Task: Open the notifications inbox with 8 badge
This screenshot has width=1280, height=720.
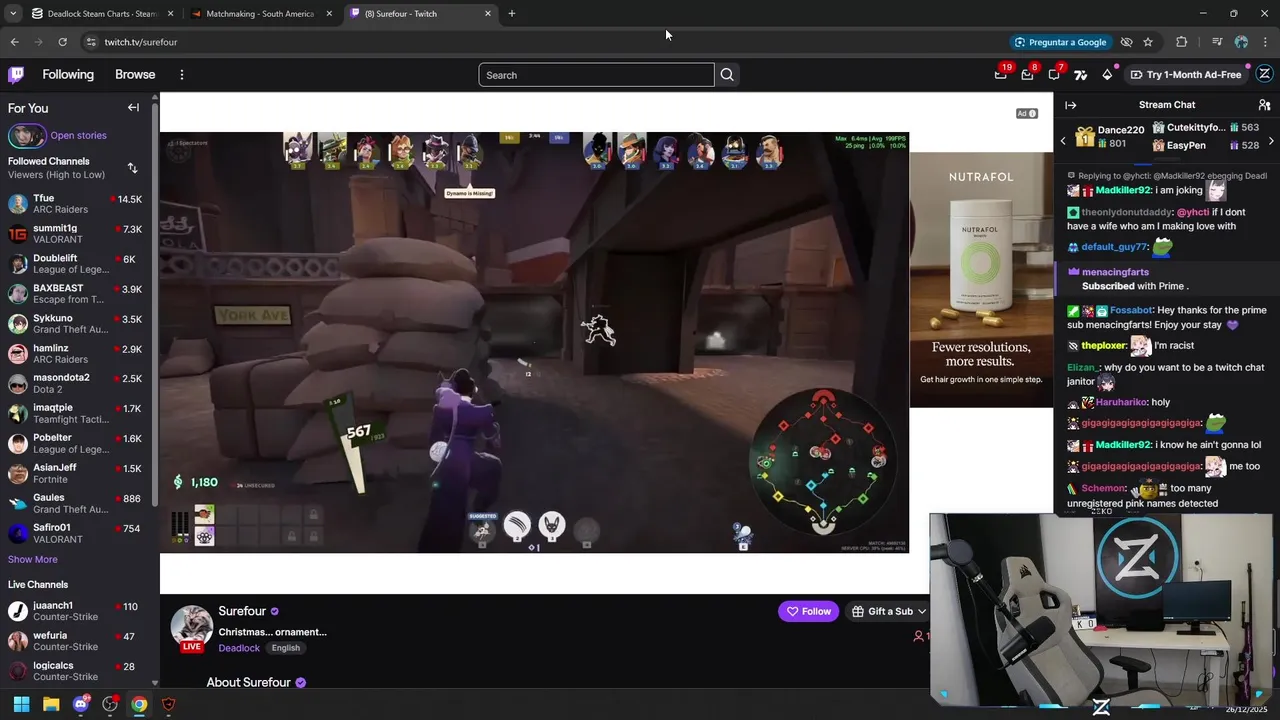Action: [1027, 75]
